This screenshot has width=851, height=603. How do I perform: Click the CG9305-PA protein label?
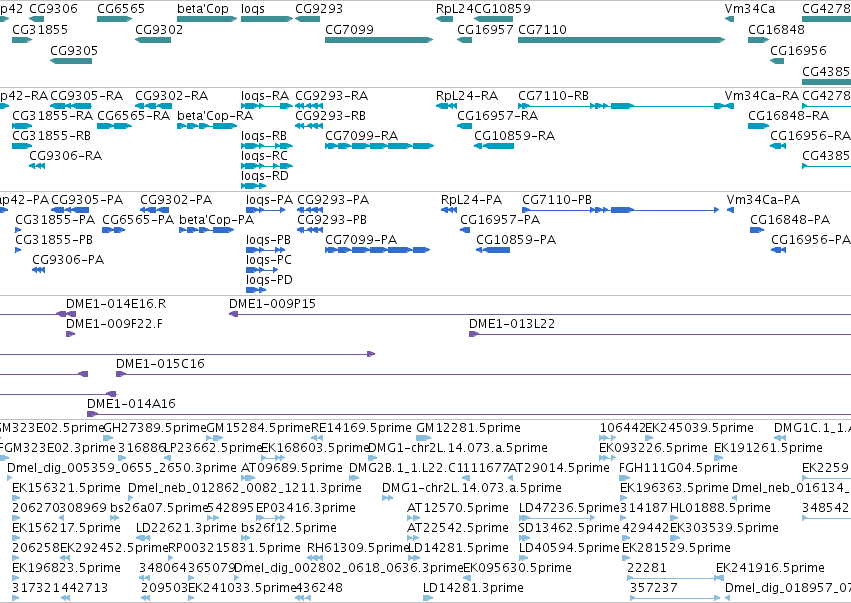[x=87, y=200]
